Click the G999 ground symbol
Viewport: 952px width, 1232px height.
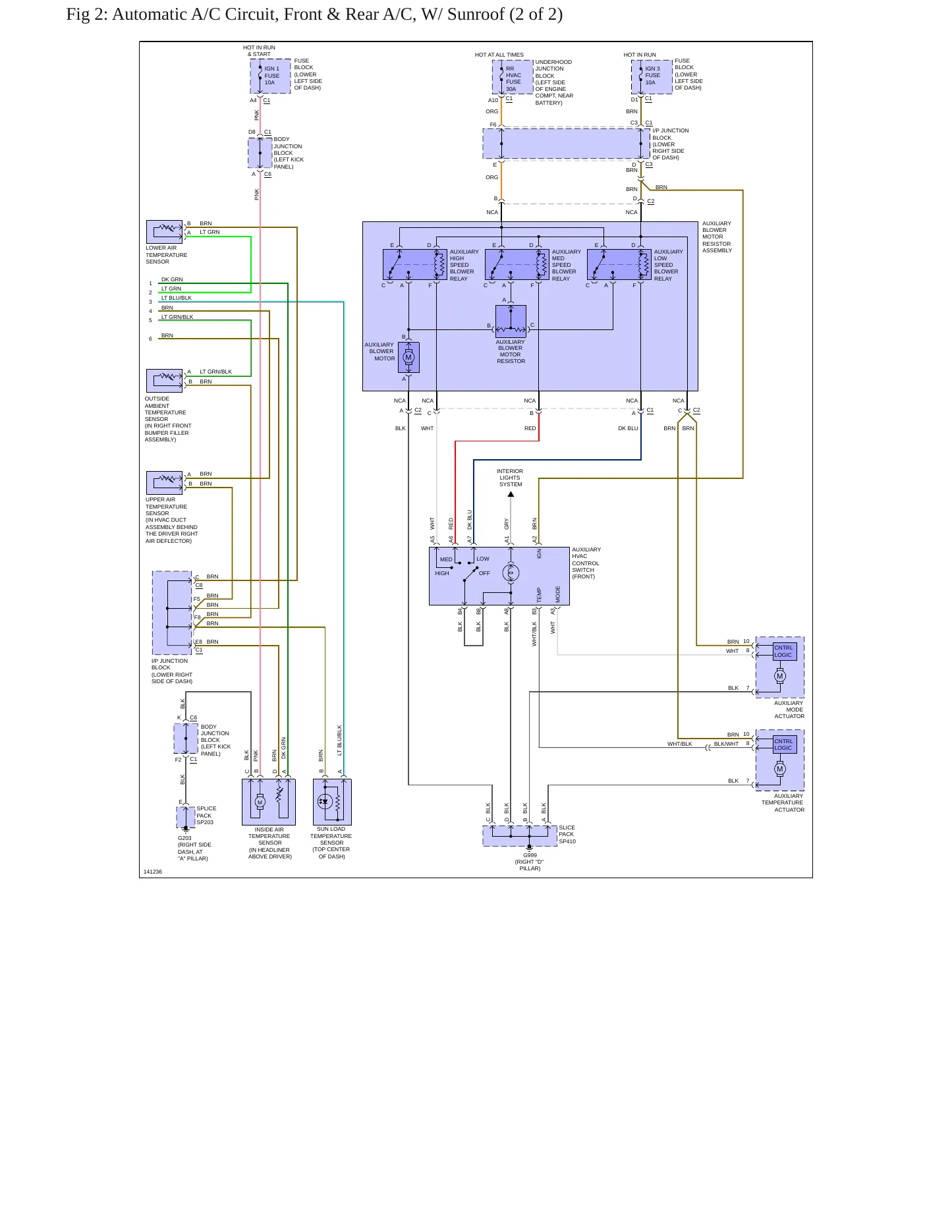pyautogui.click(x=530, y=849)
